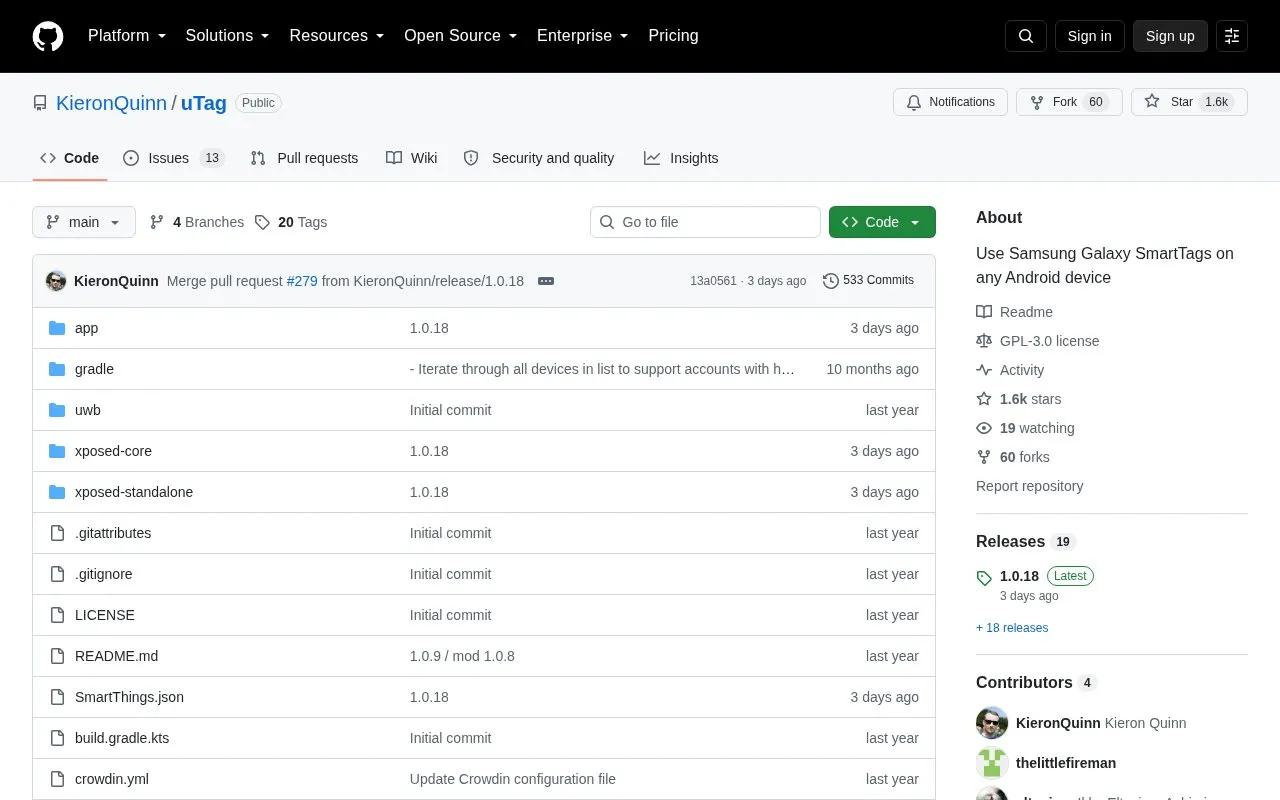The height and width of the screenshot is (800, 1280).
Task: Click the .gitattributes file icon
Action: (x=57, y=533)
